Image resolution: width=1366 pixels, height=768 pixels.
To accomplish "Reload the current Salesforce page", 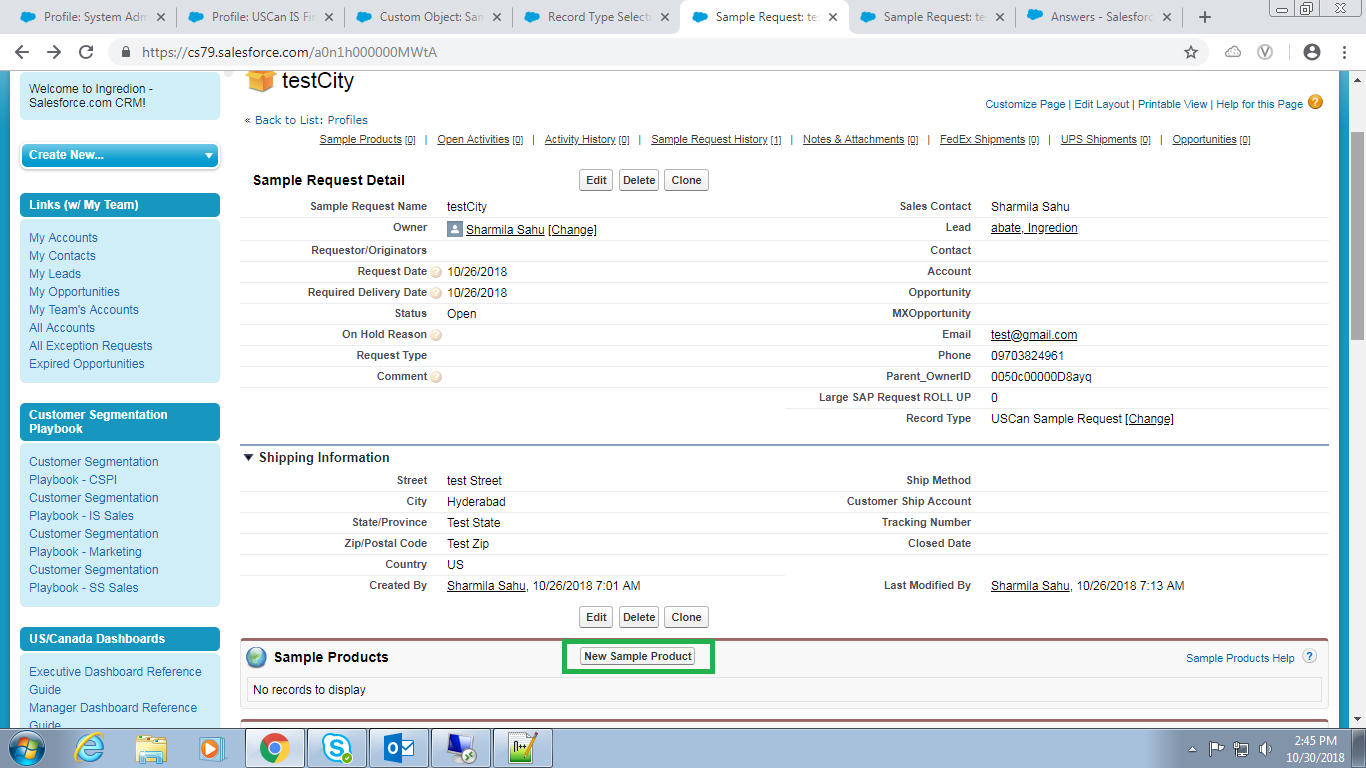I will coord(86,52).
